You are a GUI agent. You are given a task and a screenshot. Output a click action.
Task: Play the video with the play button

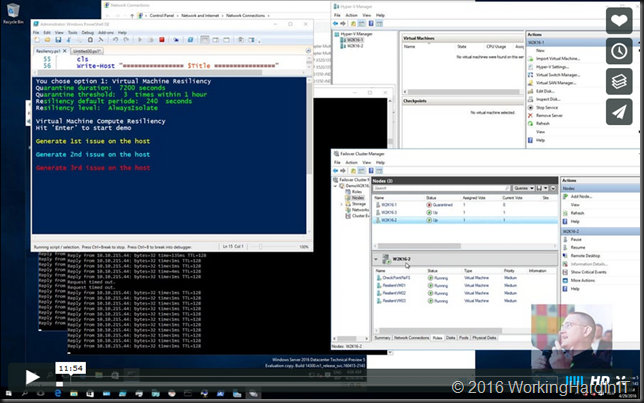(32, 377)
